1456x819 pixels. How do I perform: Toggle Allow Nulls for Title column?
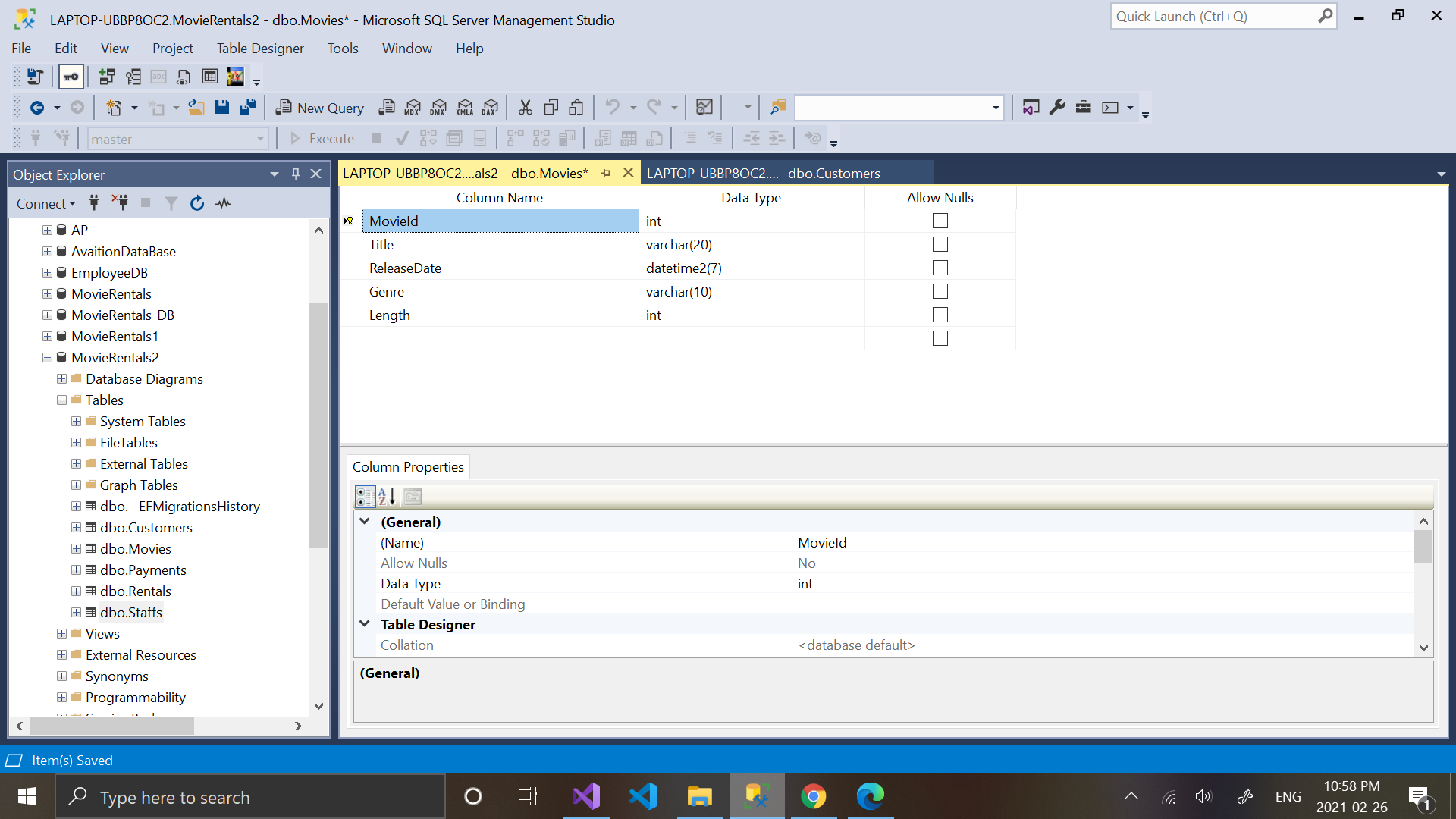940,244
